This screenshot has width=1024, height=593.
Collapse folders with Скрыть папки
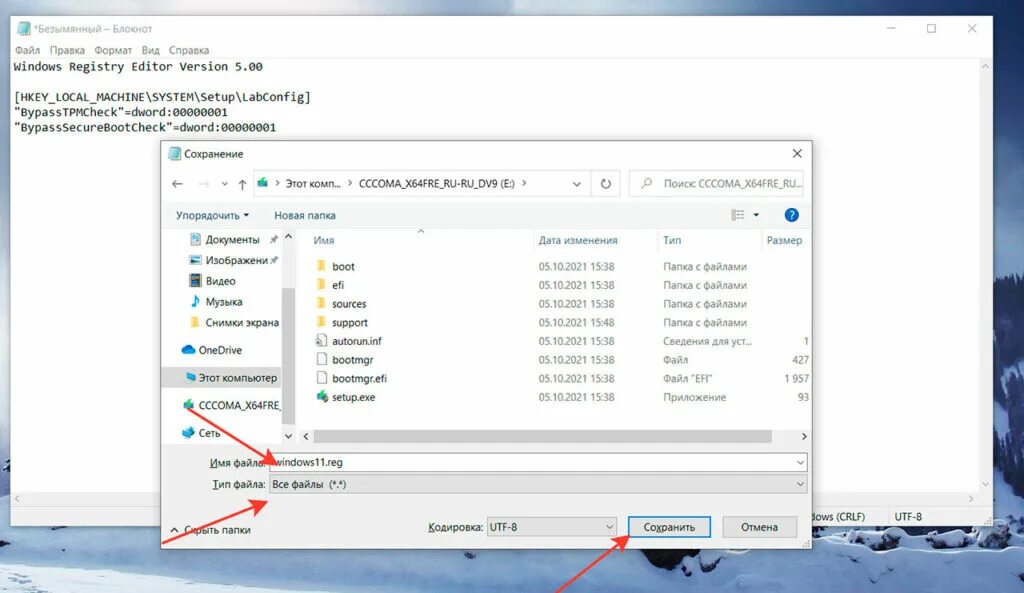210,530
